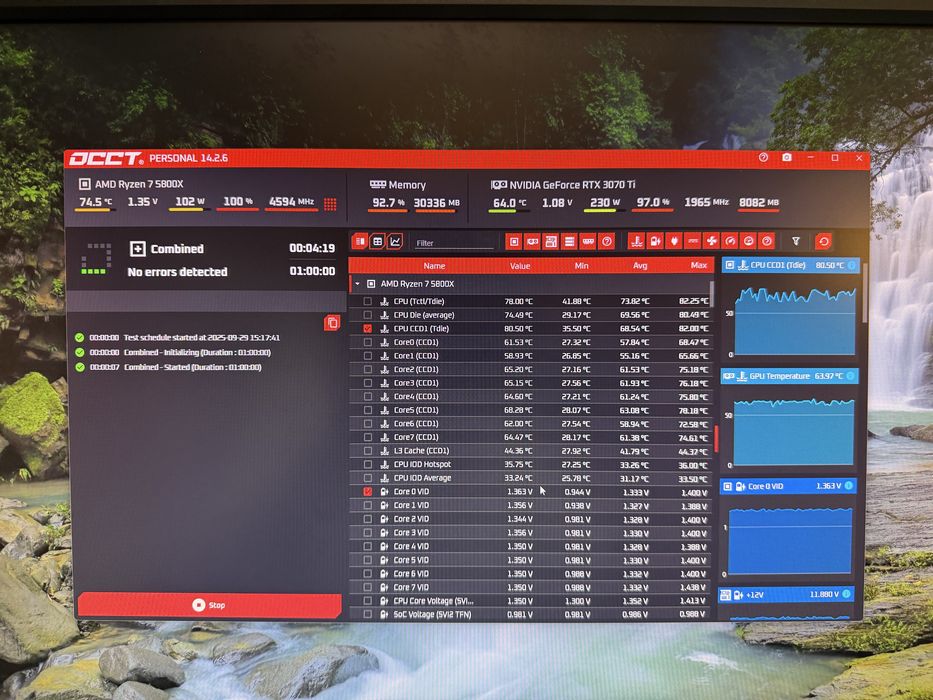Viewport: 933px width, 700px height.
Task: Toggle the usage load sensor filter
Action: click(x=749, y=241)
